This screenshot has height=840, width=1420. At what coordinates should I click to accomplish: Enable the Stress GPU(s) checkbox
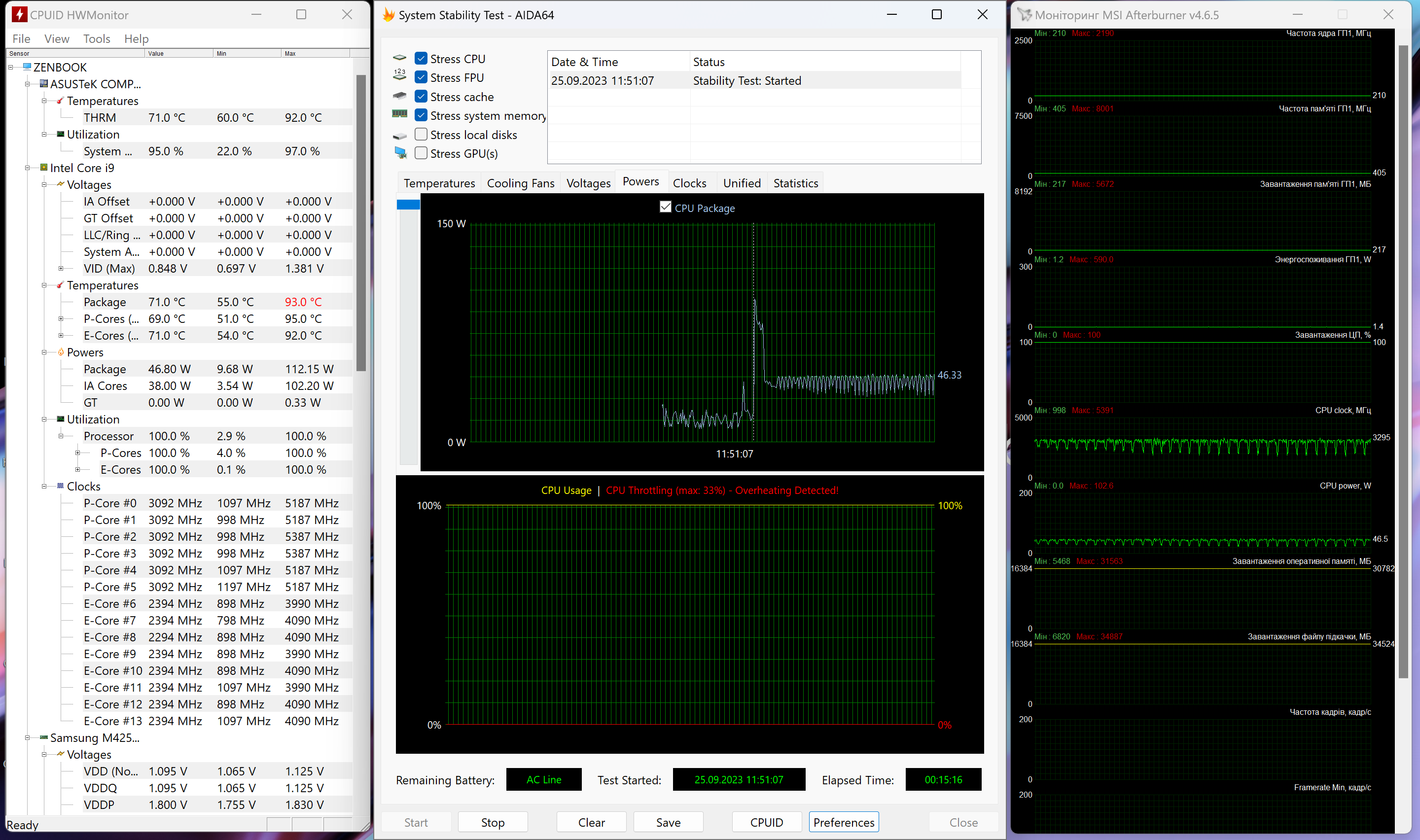click(421, 153)
